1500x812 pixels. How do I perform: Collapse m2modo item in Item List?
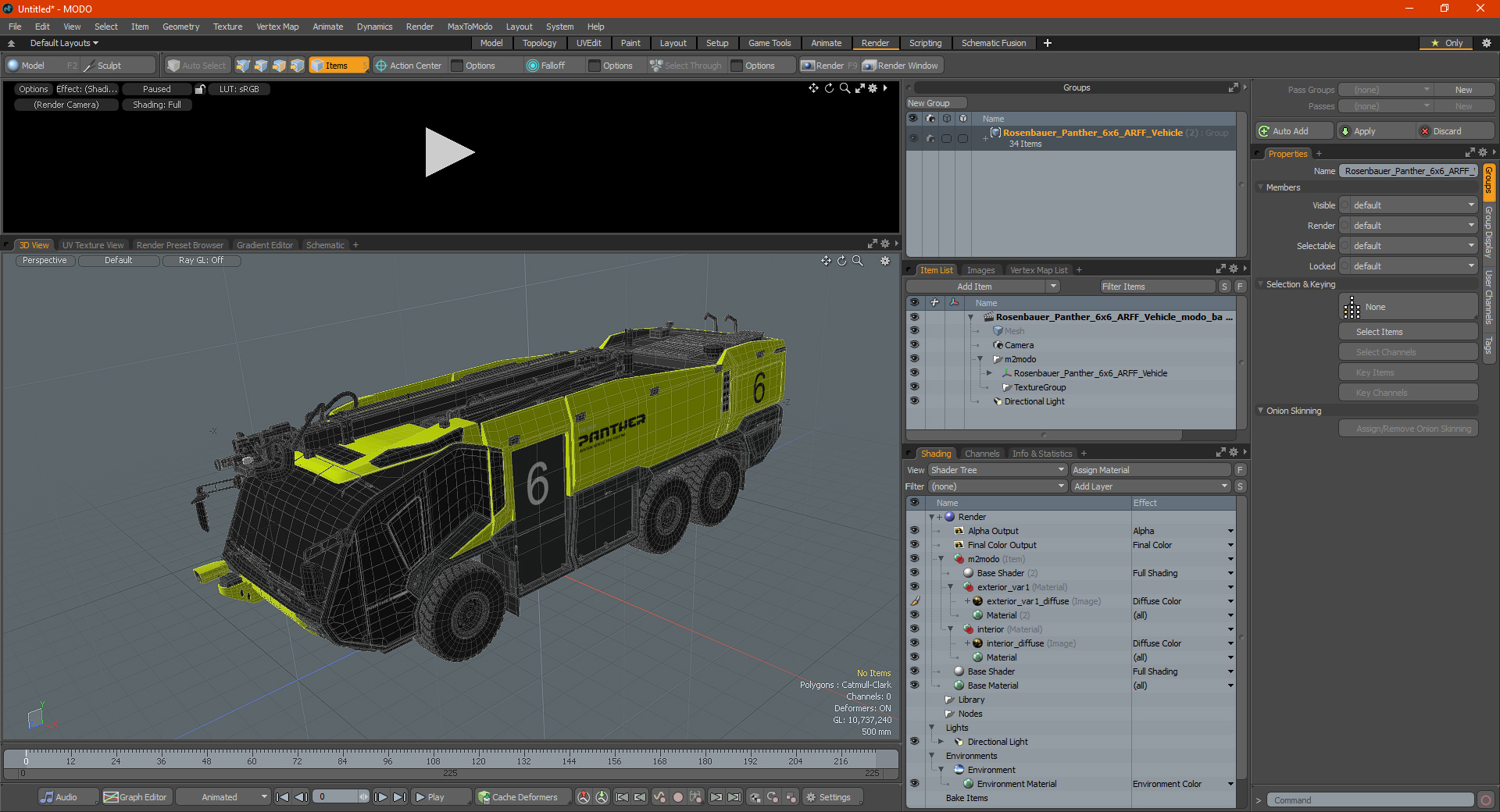click(980, 359)
